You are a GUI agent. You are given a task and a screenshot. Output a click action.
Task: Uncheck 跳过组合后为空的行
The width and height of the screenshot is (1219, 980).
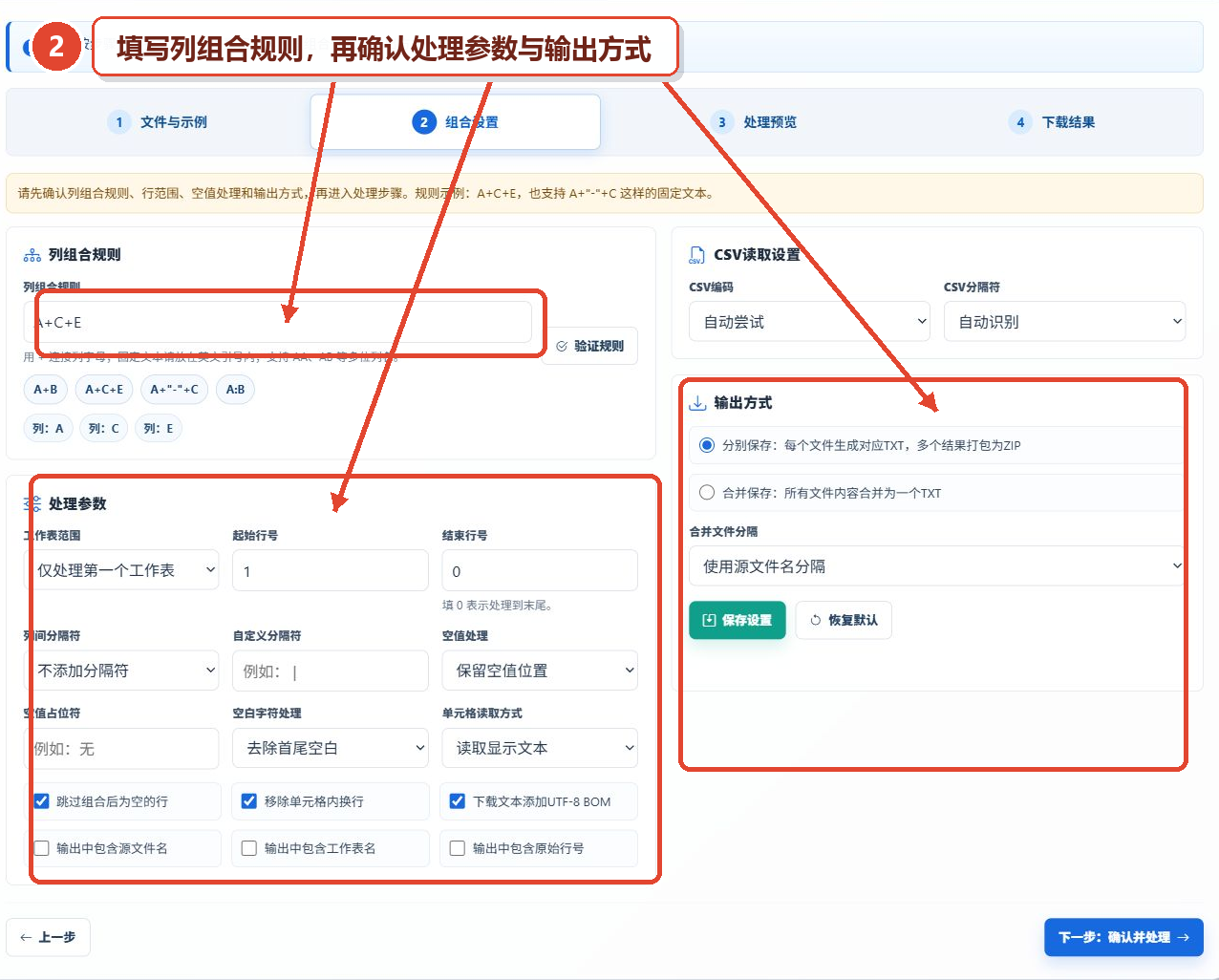[x=41, y=801]
